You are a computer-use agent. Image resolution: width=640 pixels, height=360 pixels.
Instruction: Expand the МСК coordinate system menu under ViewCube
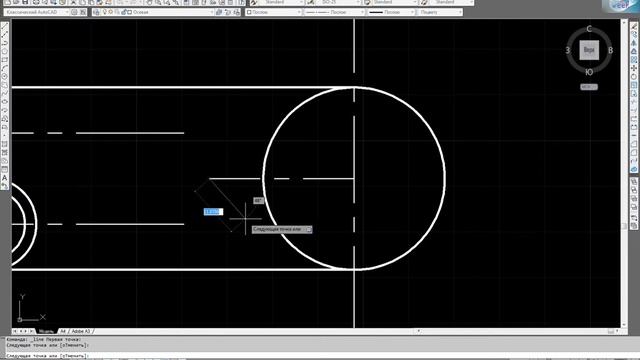pos(589,87)
